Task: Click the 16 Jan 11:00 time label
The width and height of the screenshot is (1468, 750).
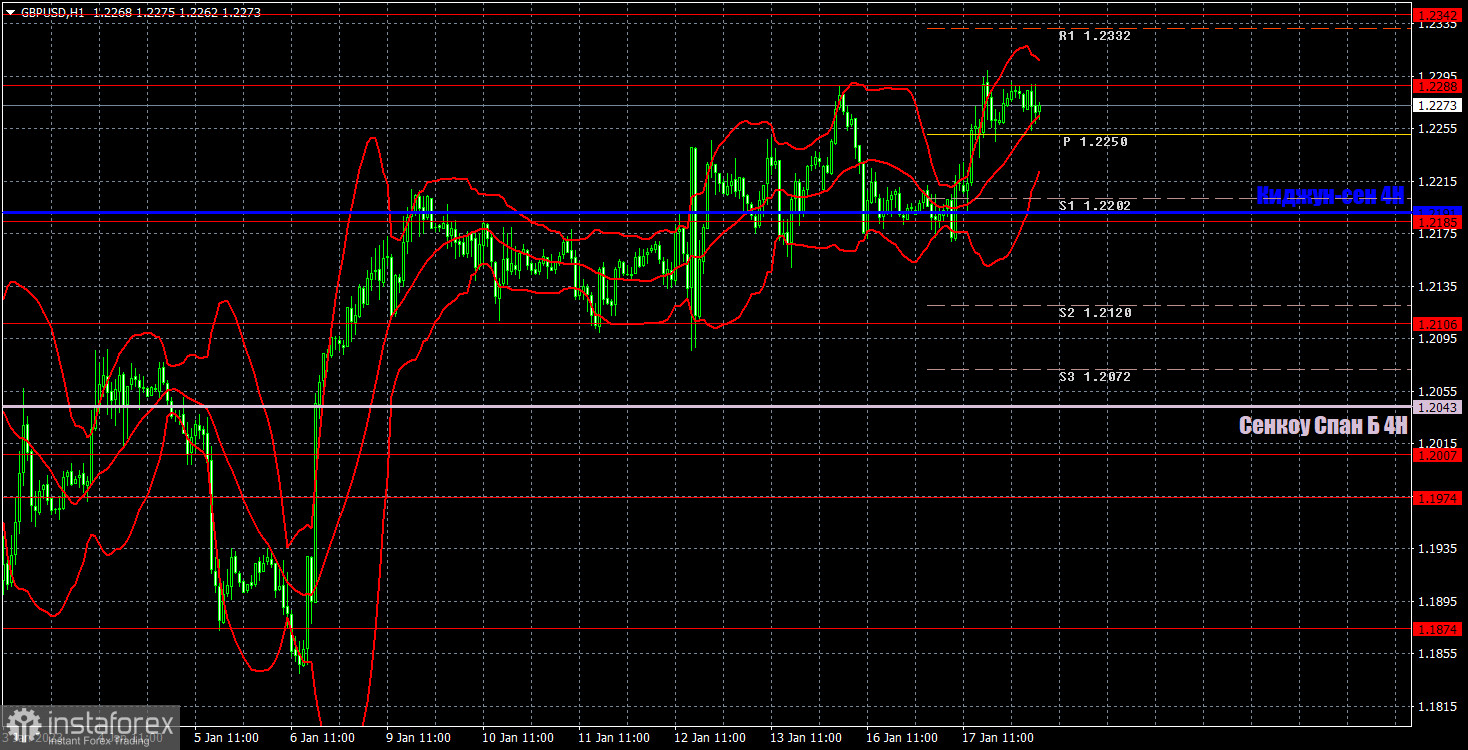Action: pos(901,738)
